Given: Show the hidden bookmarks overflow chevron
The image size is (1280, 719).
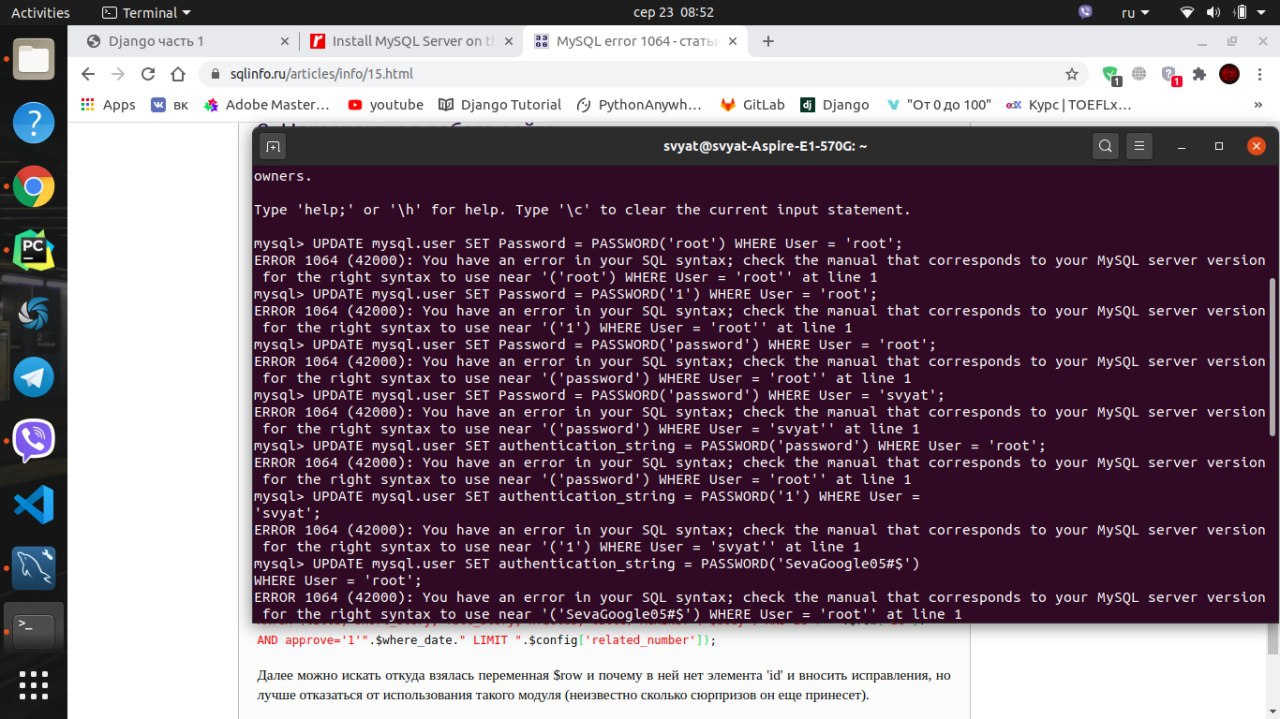Looking at the screenshot, I should pos(1258,104).
